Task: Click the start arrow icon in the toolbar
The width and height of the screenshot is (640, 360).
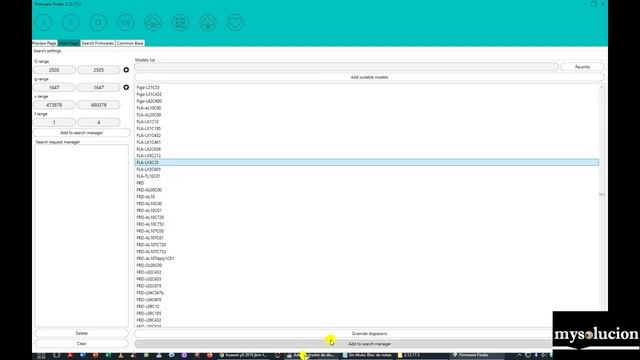Action: click(x=44, y=22)
